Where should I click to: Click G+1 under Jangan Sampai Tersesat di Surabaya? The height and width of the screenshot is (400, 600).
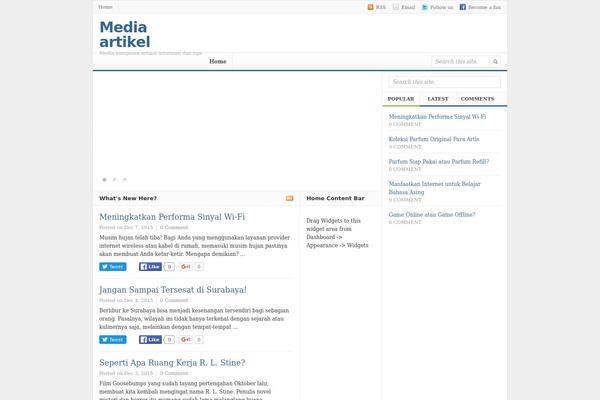186,340
